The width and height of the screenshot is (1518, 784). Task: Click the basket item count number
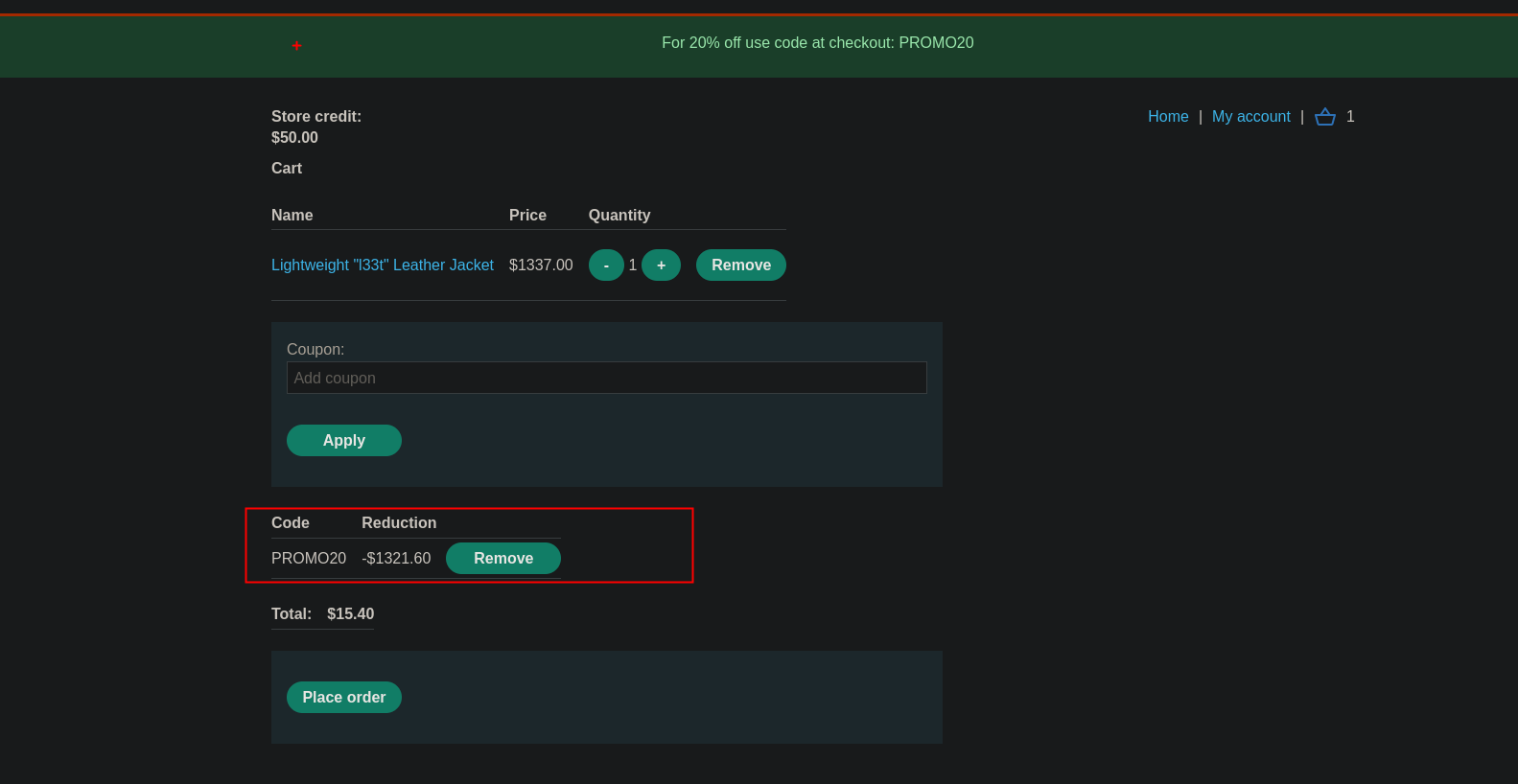(1350, 117)
